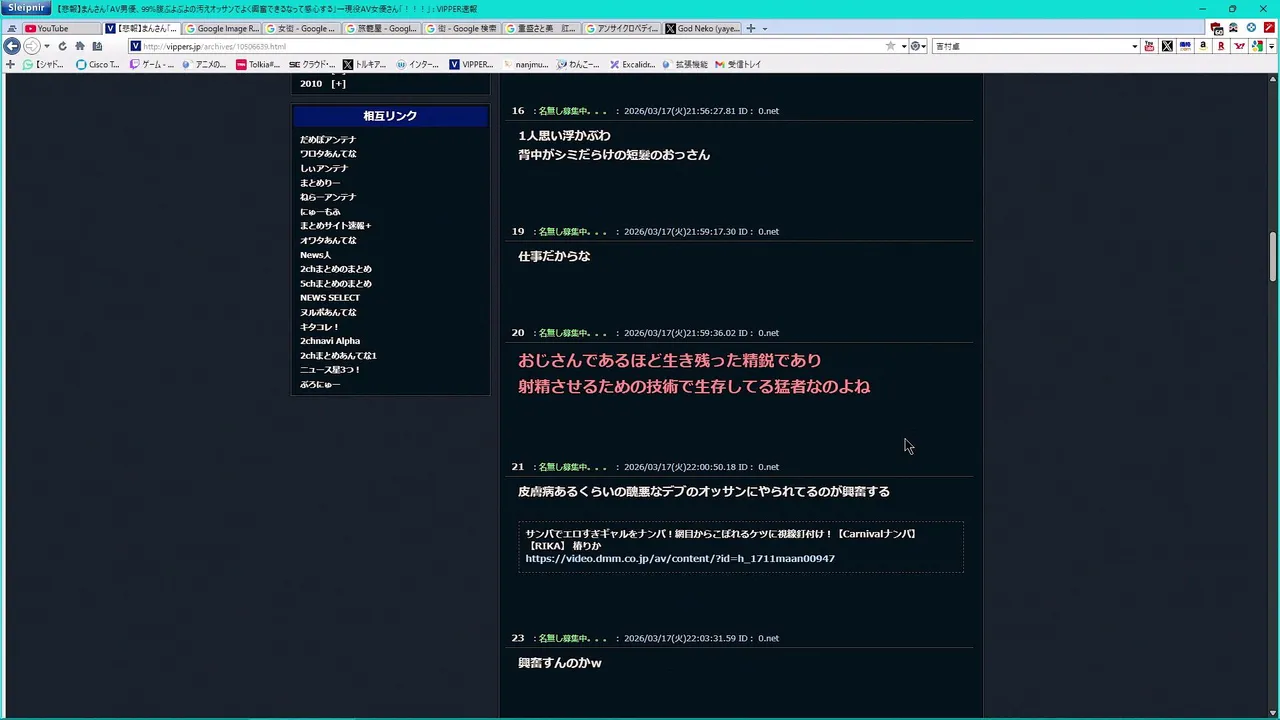Expand the search box history dropdown

point(1134,46)
